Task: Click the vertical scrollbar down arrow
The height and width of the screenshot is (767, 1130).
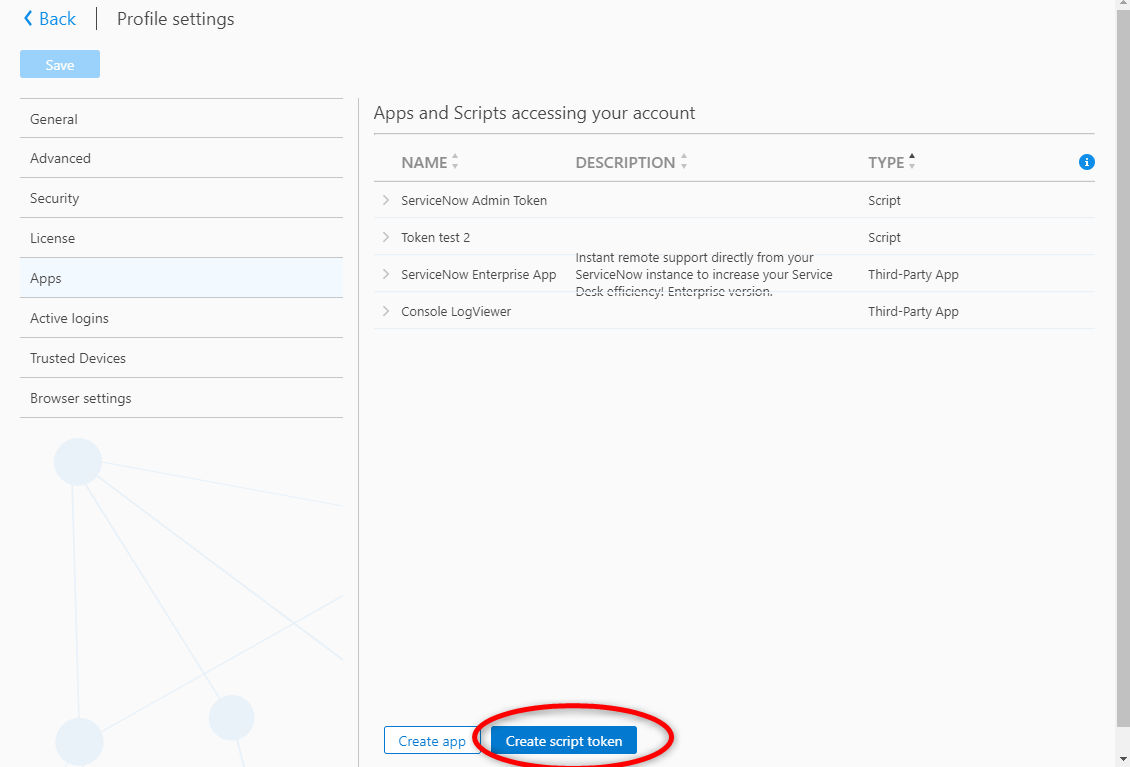Action: (1123, 759)
